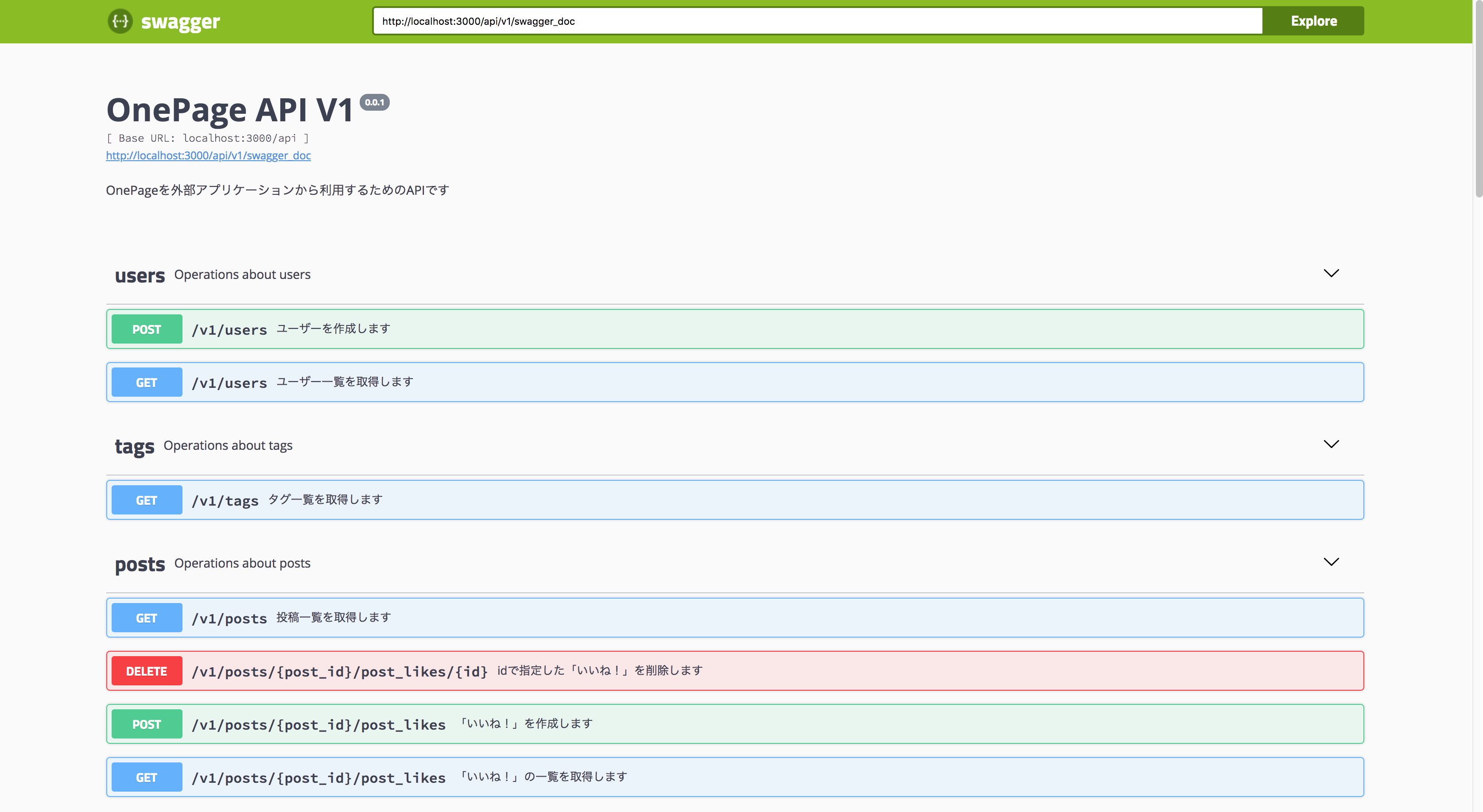Click the API description sentence in Japanese
The height and width of the screenshot is (812, 1483).
click(x=277, y=190)
